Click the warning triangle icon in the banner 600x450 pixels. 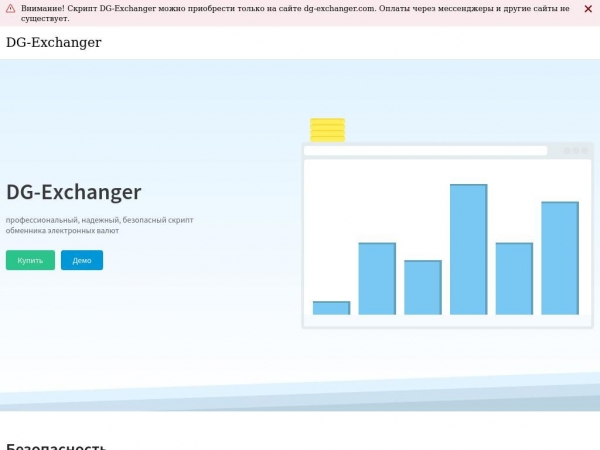[x=10, y=8]
